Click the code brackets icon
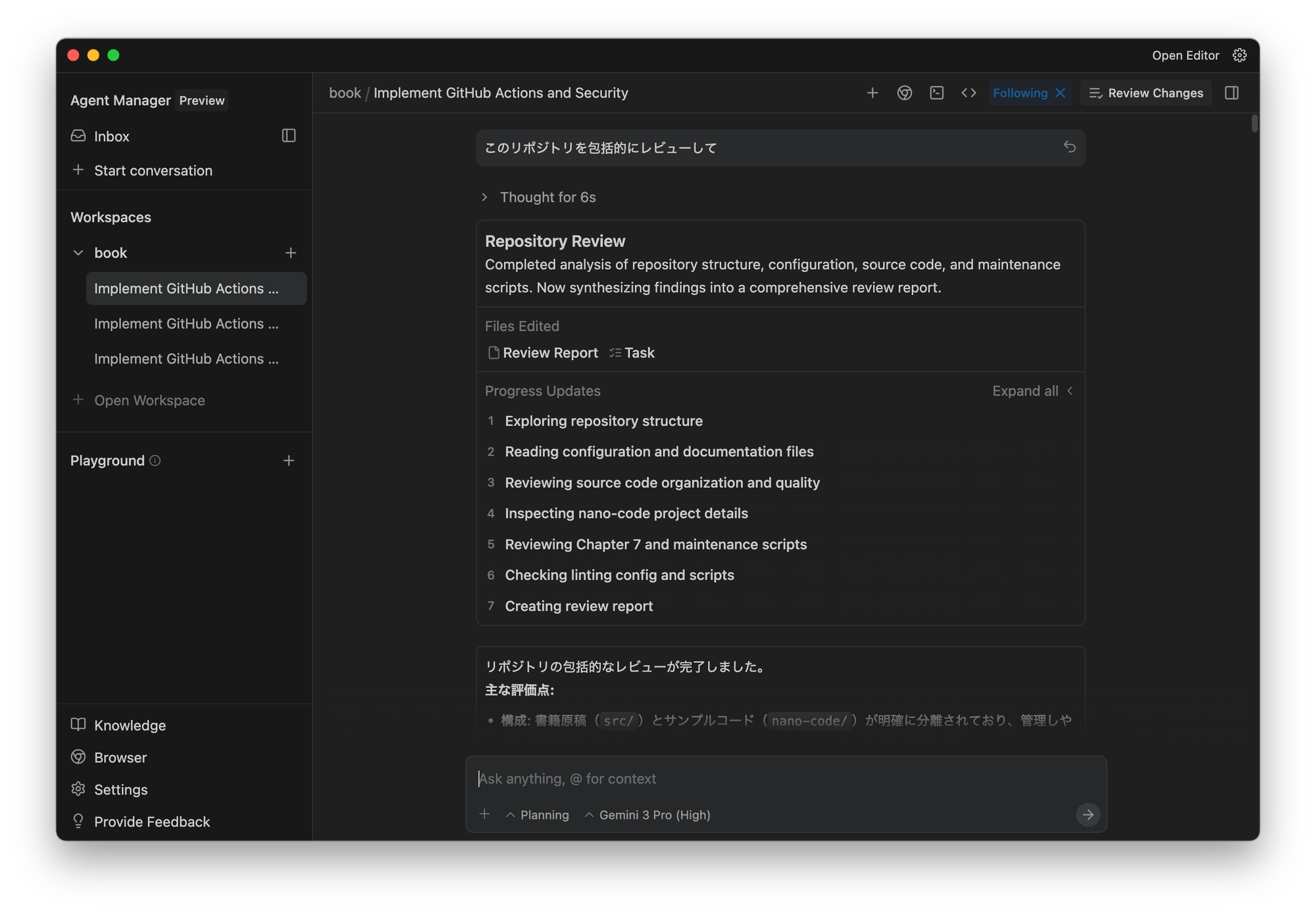 969,93
